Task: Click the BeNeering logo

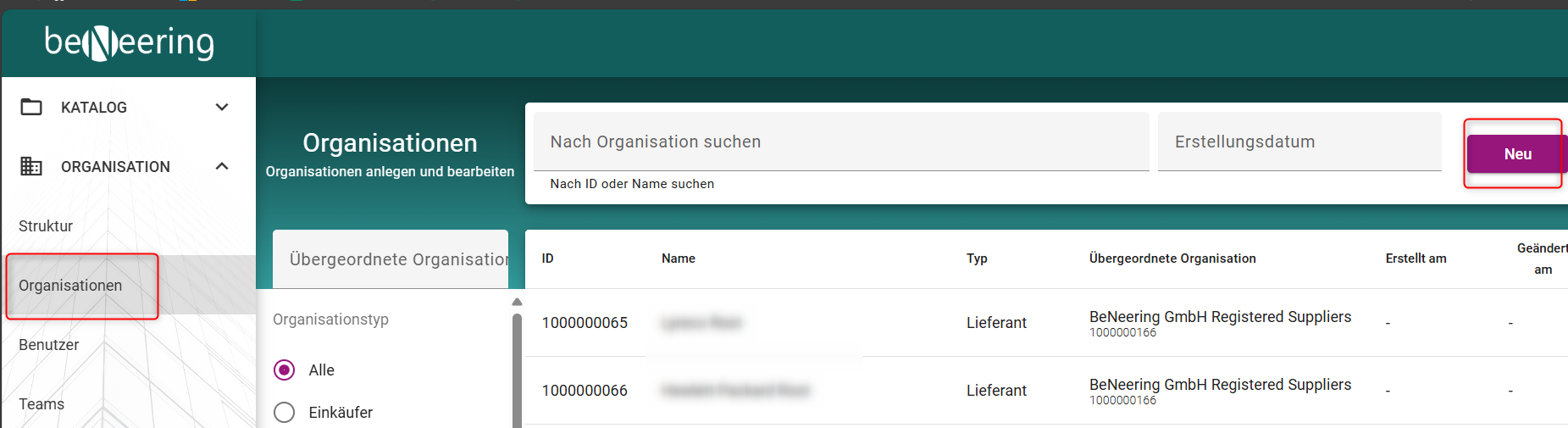Action: [129, 42]
